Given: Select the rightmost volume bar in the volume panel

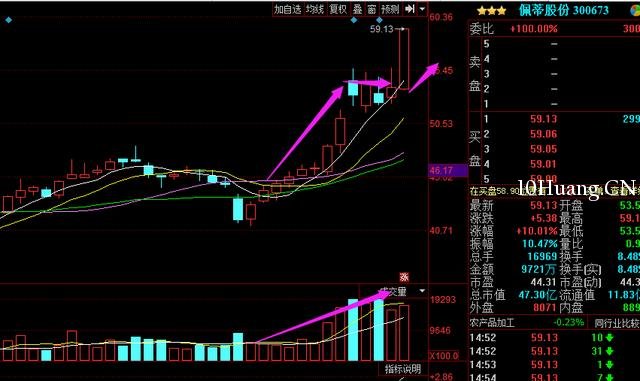Looking at the screenshot, I should (x=404, y=332).
